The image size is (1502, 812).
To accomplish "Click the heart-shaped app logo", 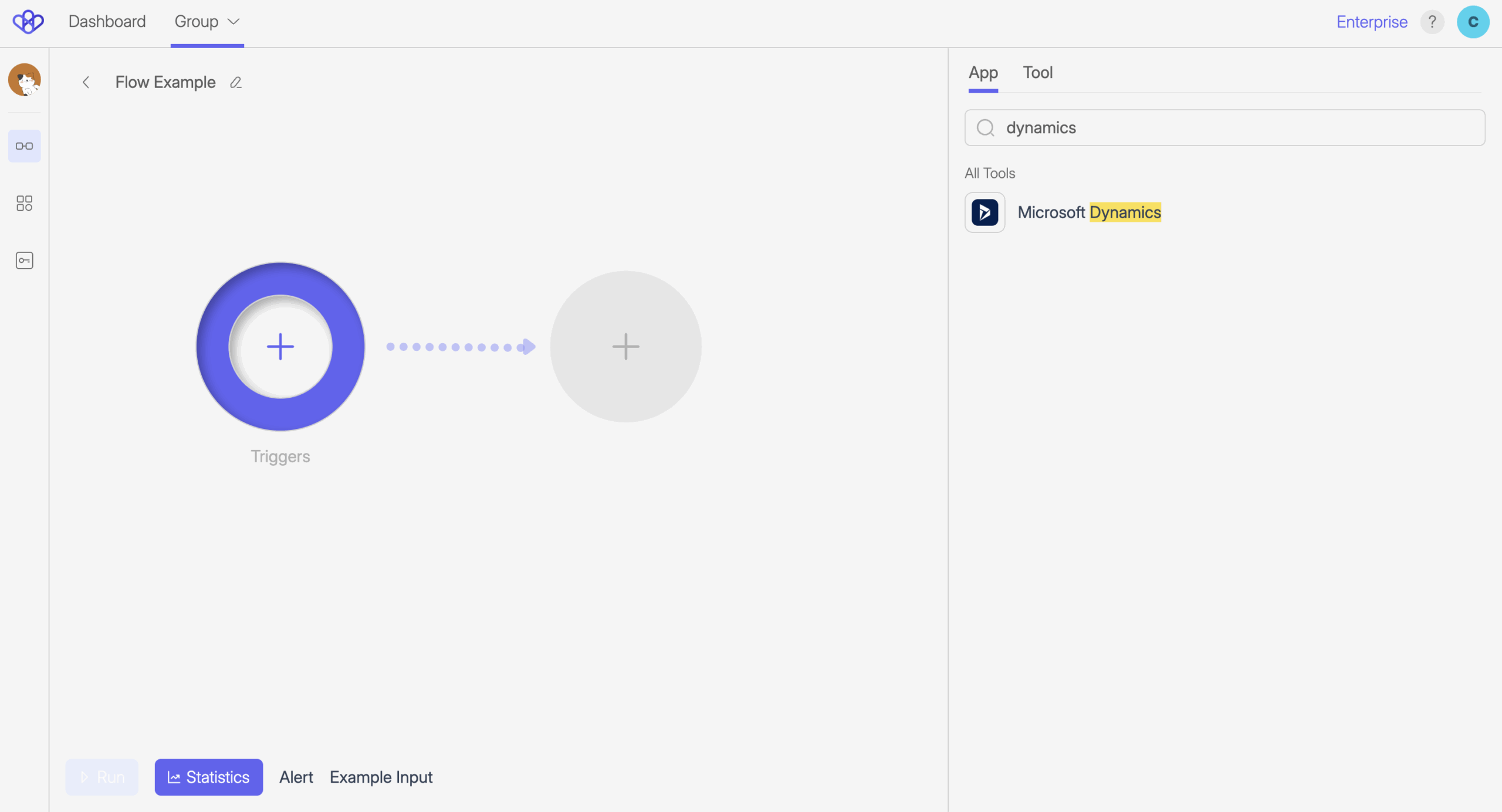I will [x=28, y=22].
